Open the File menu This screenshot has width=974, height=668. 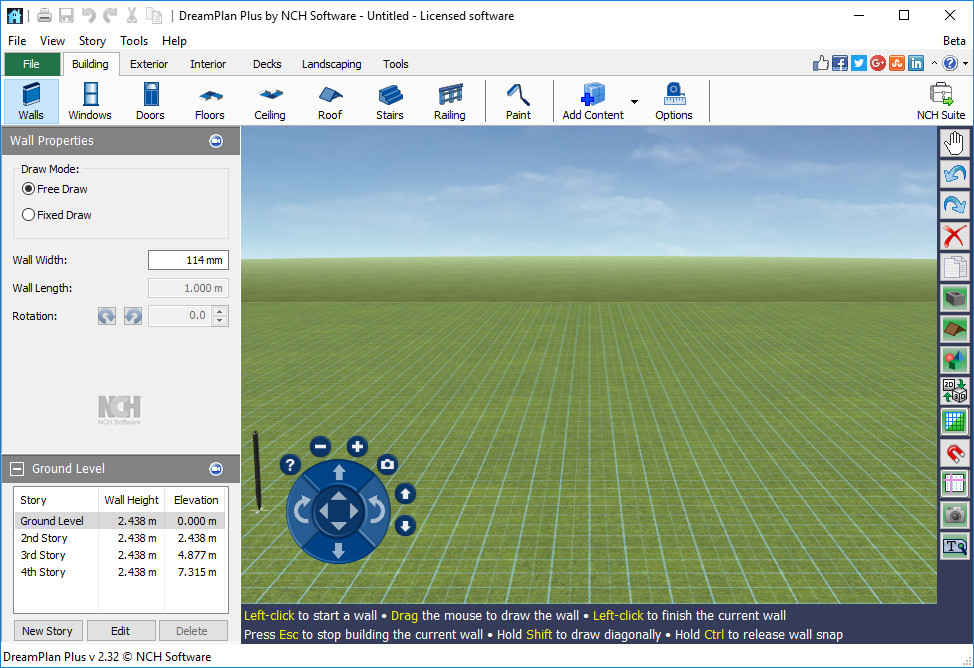click(17, 41)
